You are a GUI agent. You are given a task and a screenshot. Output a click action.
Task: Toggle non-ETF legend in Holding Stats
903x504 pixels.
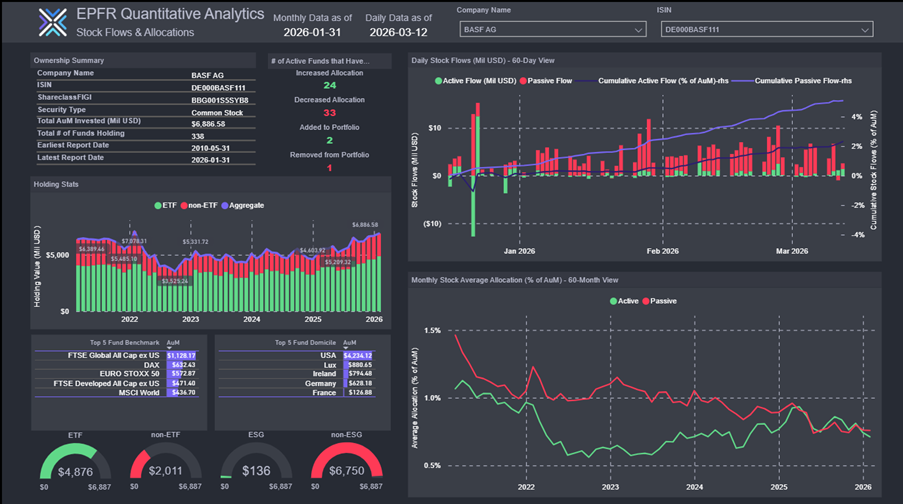[201, 205]
